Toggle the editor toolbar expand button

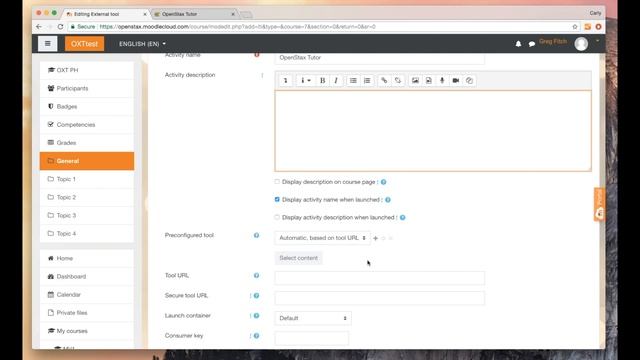click(285, 80)
